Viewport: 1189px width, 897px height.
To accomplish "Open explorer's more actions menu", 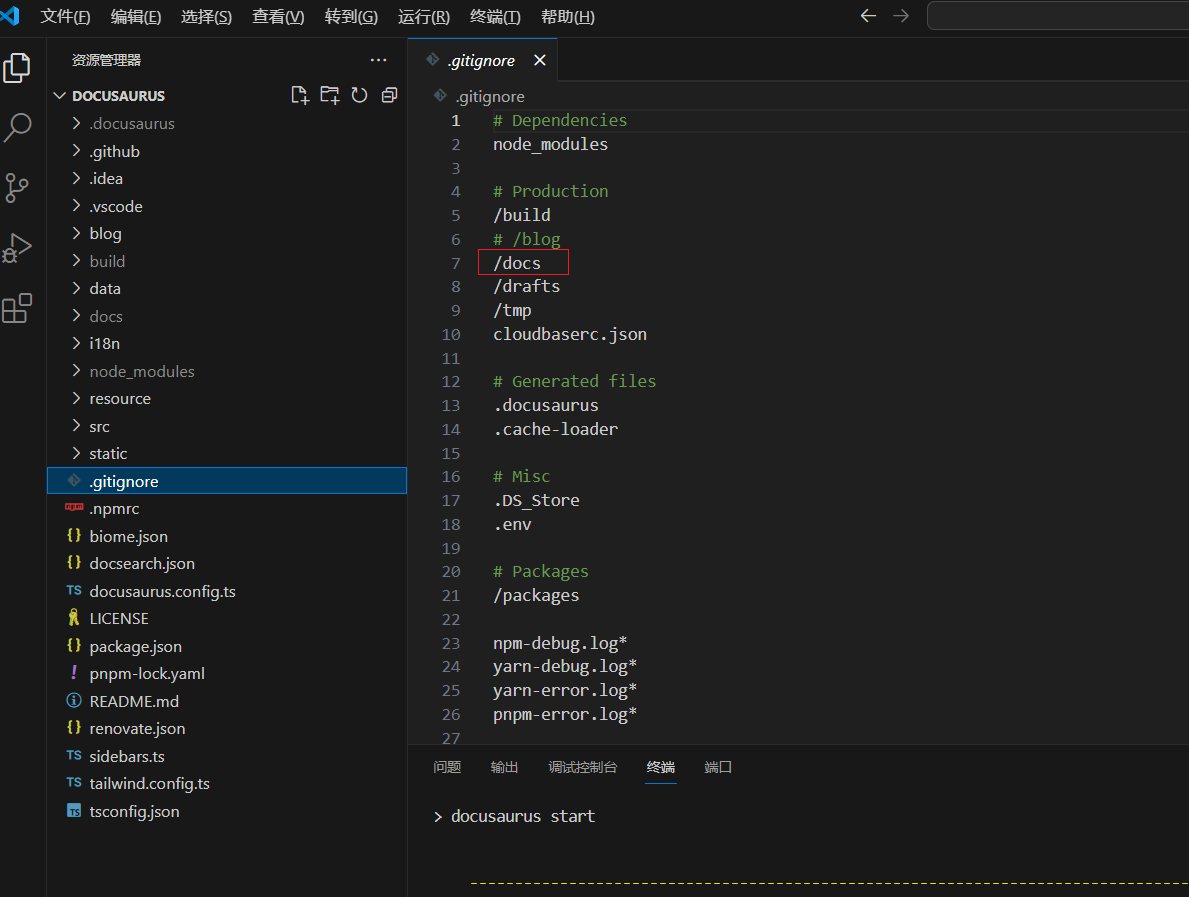I will pos(378,60).
